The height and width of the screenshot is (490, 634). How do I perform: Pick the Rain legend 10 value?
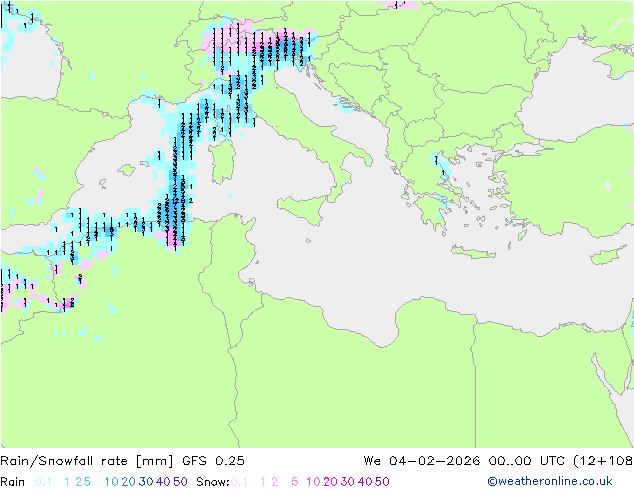111,482
